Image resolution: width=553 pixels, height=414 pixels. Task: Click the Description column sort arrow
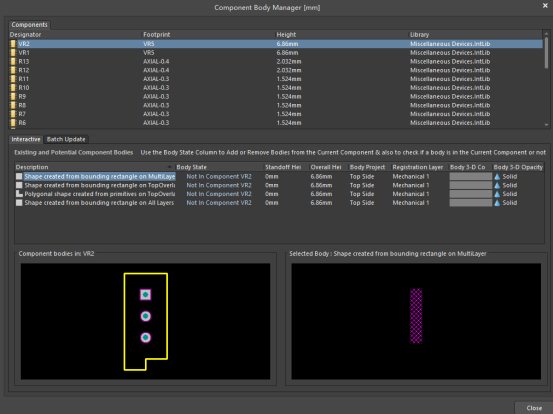[x=169, y=167]
